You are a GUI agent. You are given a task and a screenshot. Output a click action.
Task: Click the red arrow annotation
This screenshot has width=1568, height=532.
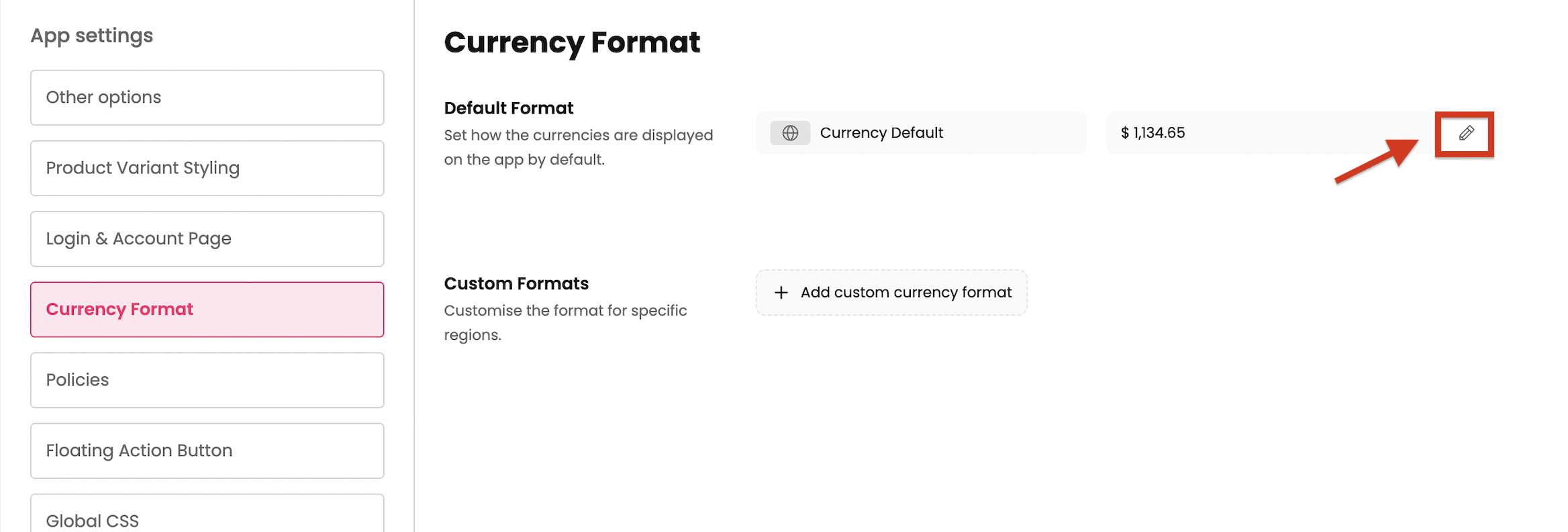click(1376, 161)
